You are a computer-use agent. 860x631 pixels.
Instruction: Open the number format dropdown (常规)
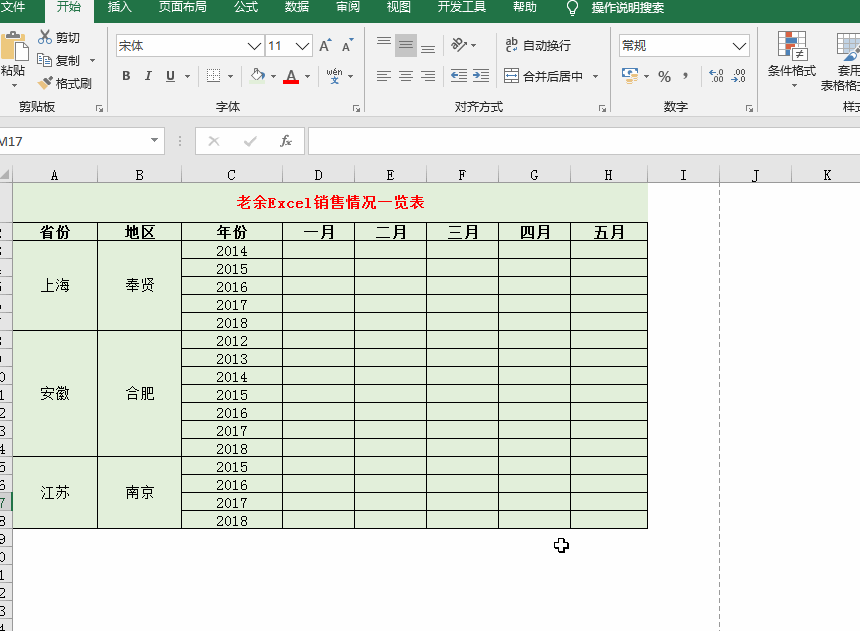[739, 46]
